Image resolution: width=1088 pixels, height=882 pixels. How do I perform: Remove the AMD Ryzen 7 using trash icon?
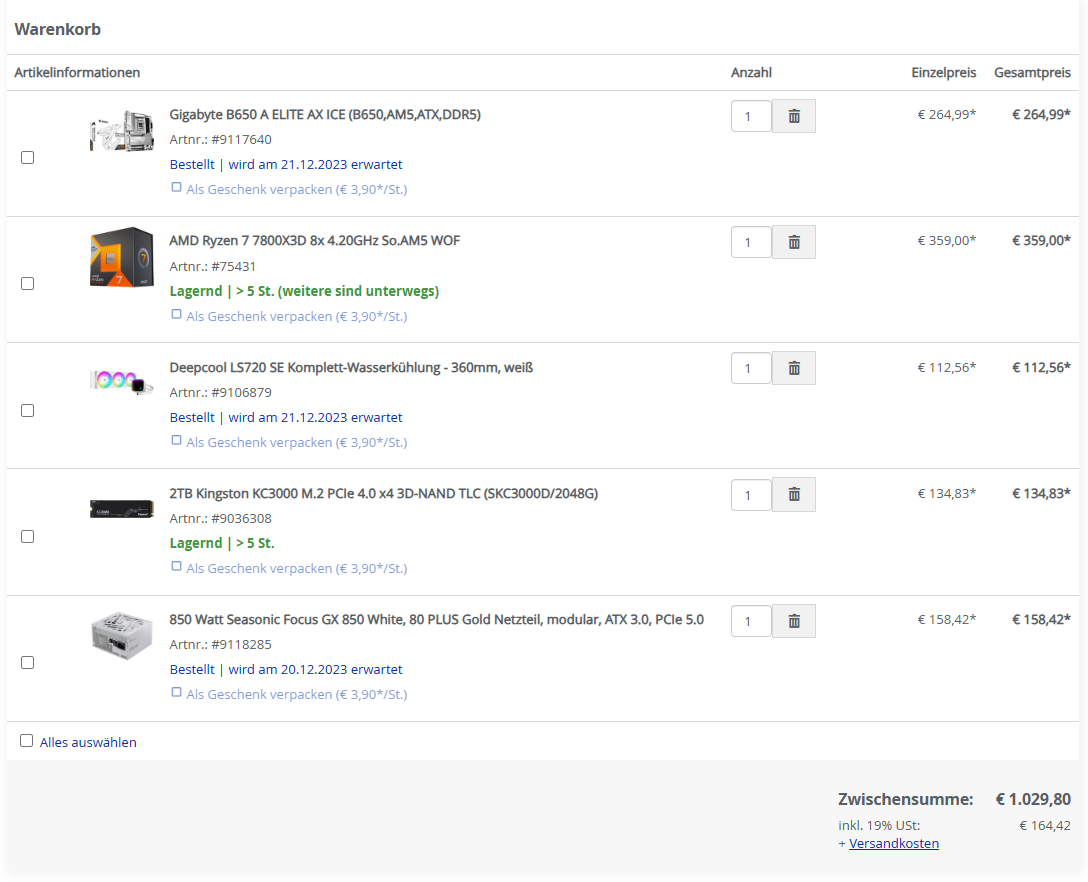click(793, 241)
